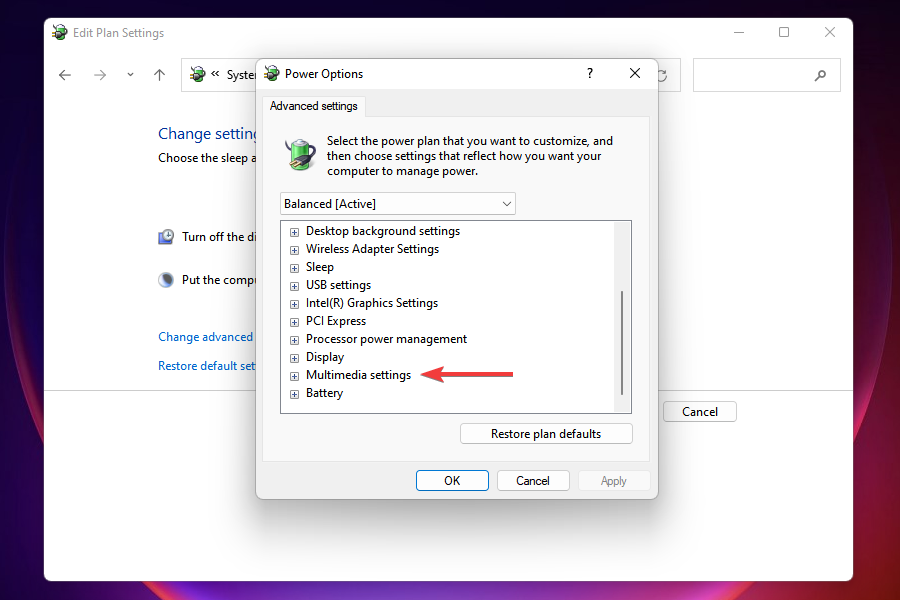This screenshot has height=600, width=900.
Task: Expand Desktop background settings node
Action: click(294, 232)
